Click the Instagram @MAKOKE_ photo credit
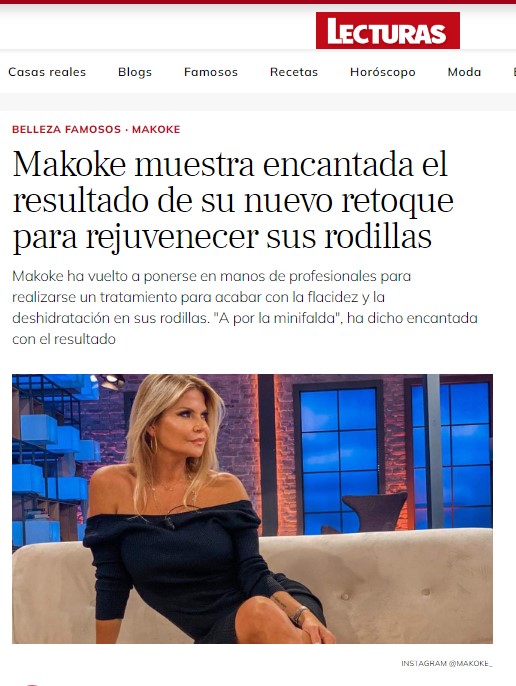 [446, 663]
